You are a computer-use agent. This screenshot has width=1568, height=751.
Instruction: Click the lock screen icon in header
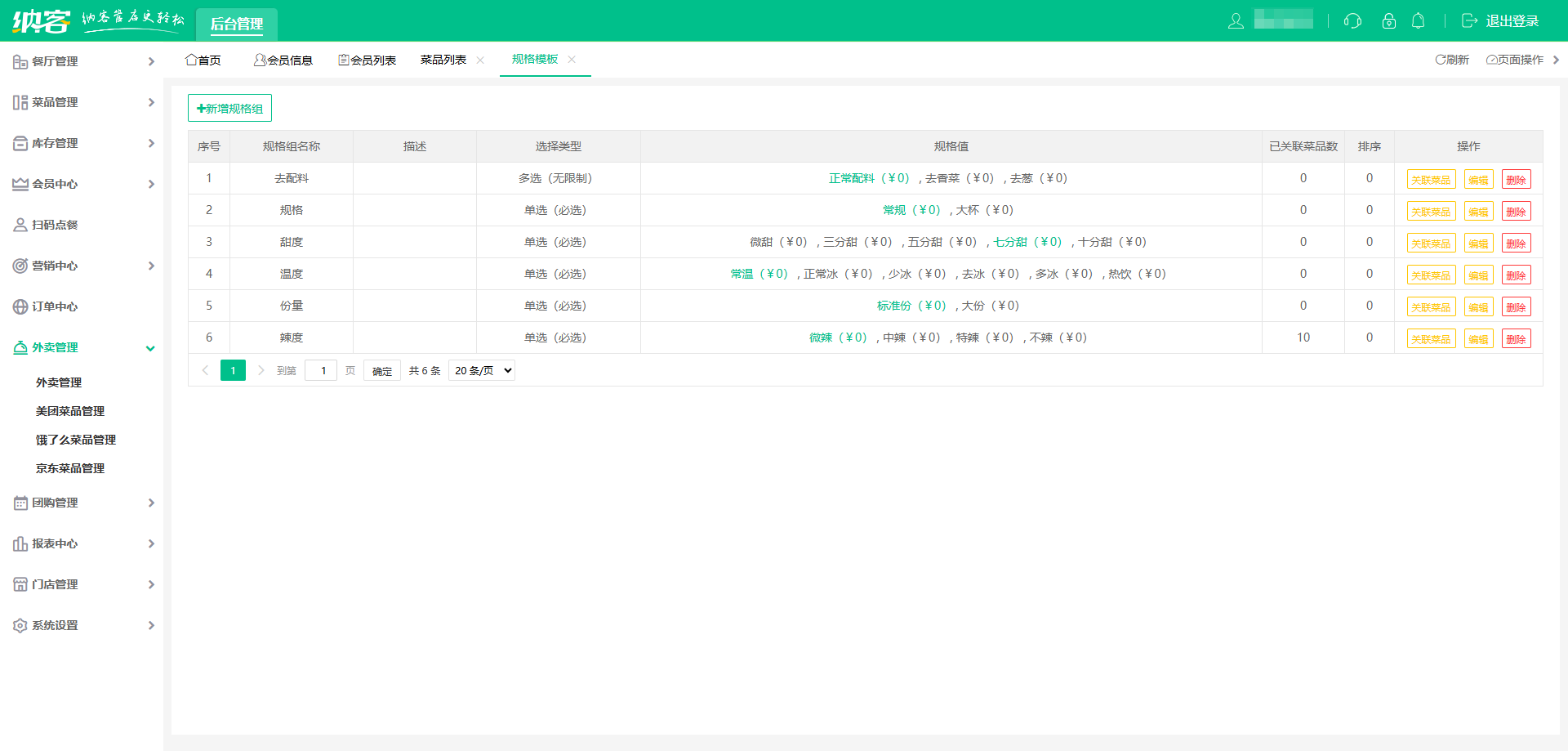(1388, 21)
